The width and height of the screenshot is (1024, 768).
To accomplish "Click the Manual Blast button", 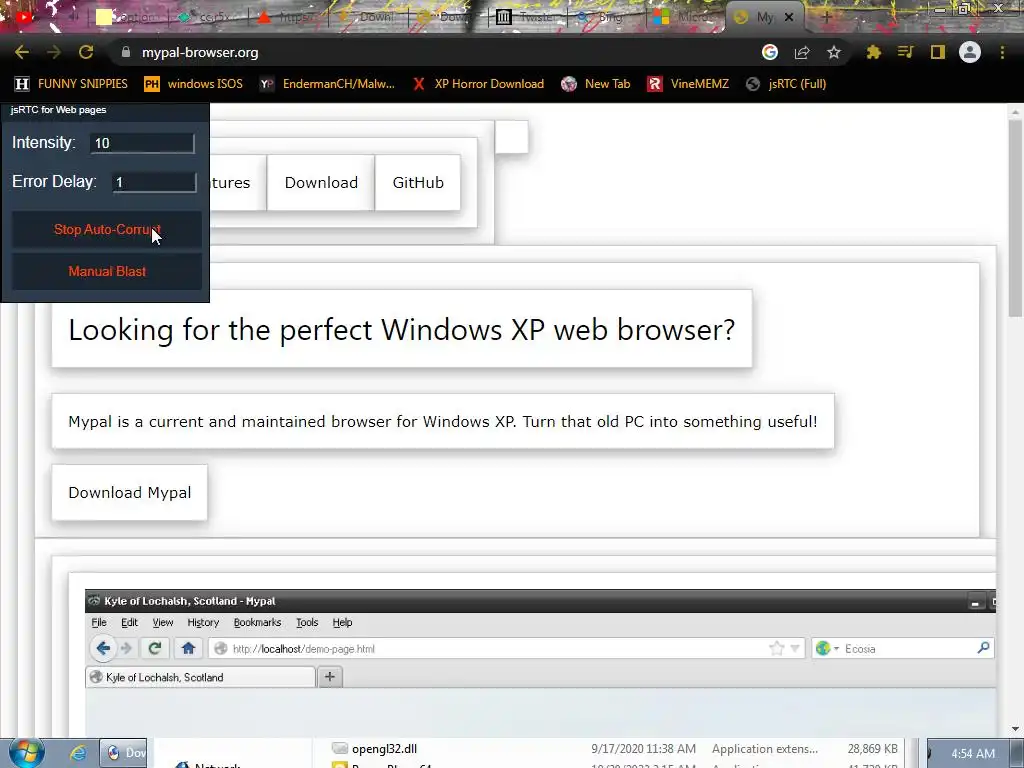I will point(107,271).
